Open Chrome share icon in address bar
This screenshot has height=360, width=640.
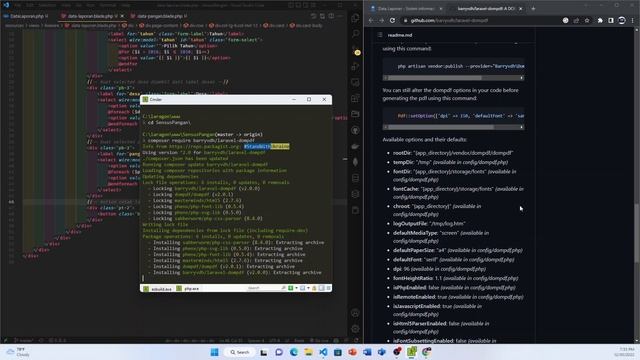coord(576,20)
